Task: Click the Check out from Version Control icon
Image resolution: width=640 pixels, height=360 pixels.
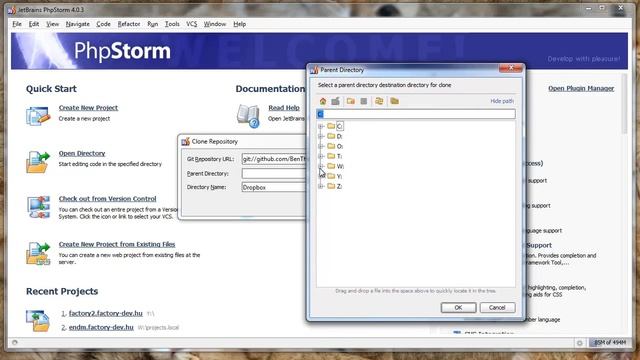Action: [x=38, y=207]
